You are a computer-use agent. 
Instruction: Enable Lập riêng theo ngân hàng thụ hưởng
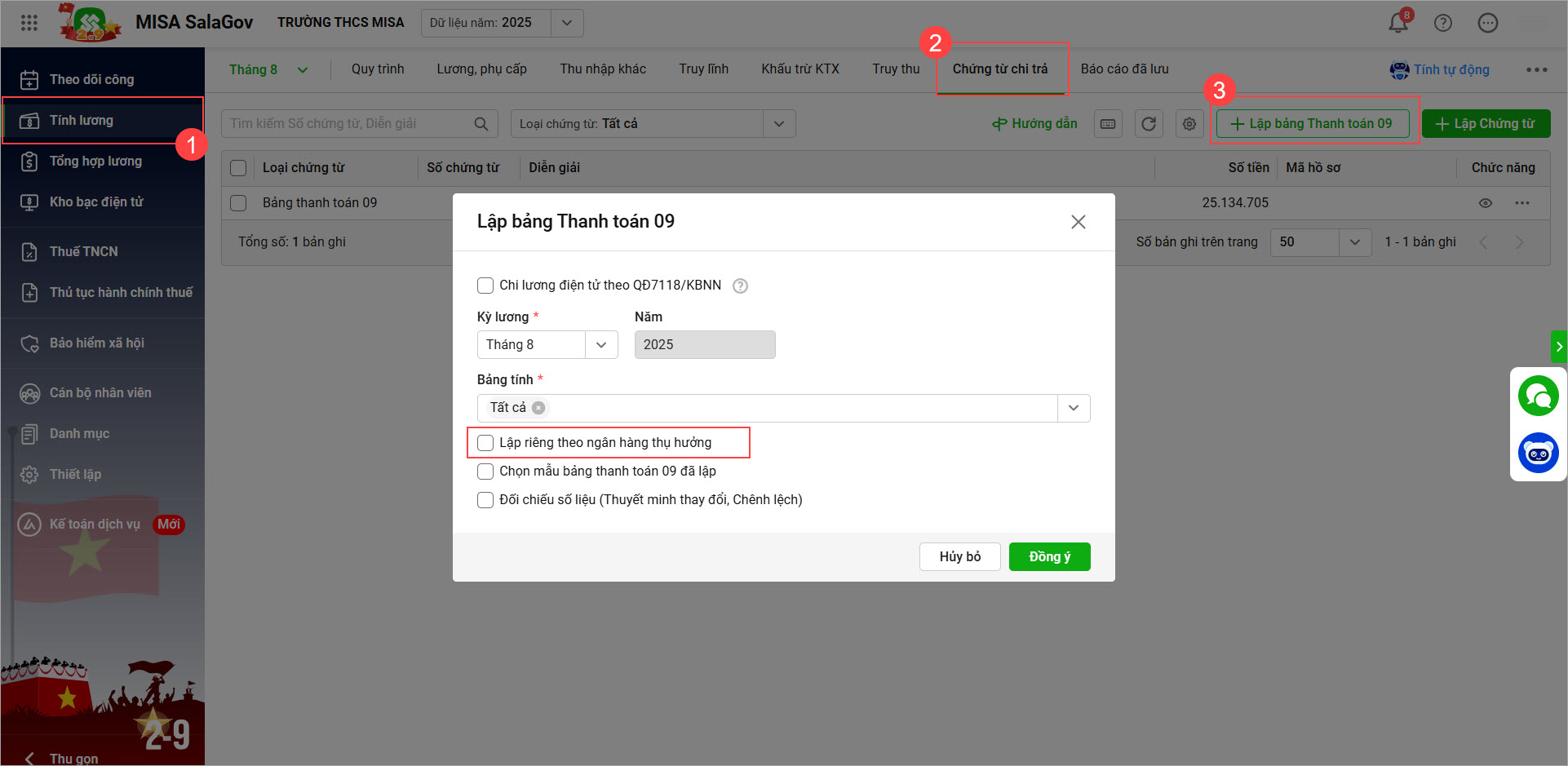click(485, 443)
